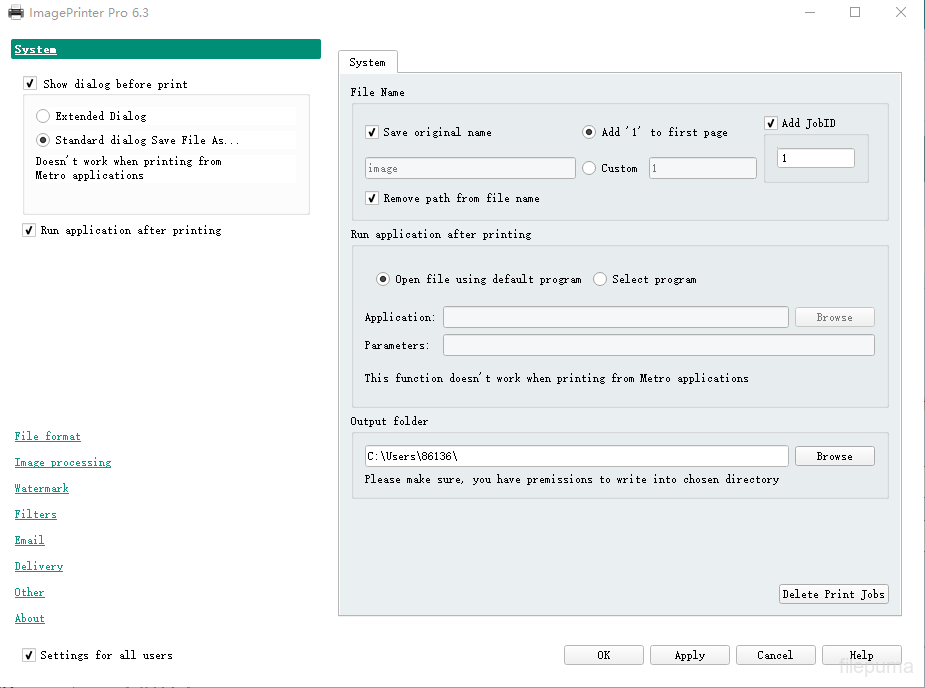The image size is (925, 688).
Task: Open the Watermark settings page
Action: 41,488
